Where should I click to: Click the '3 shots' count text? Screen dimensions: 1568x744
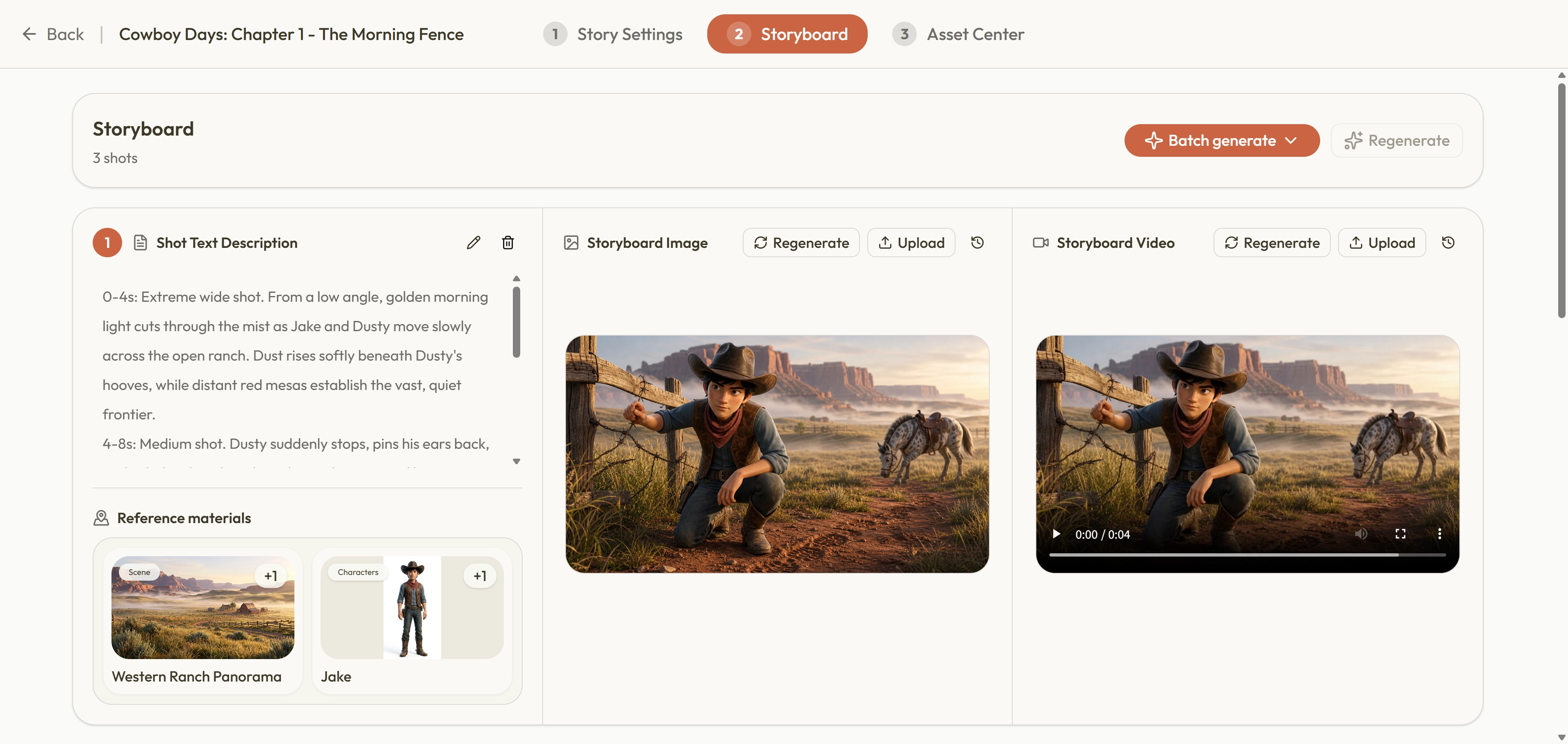coord(115,158)
